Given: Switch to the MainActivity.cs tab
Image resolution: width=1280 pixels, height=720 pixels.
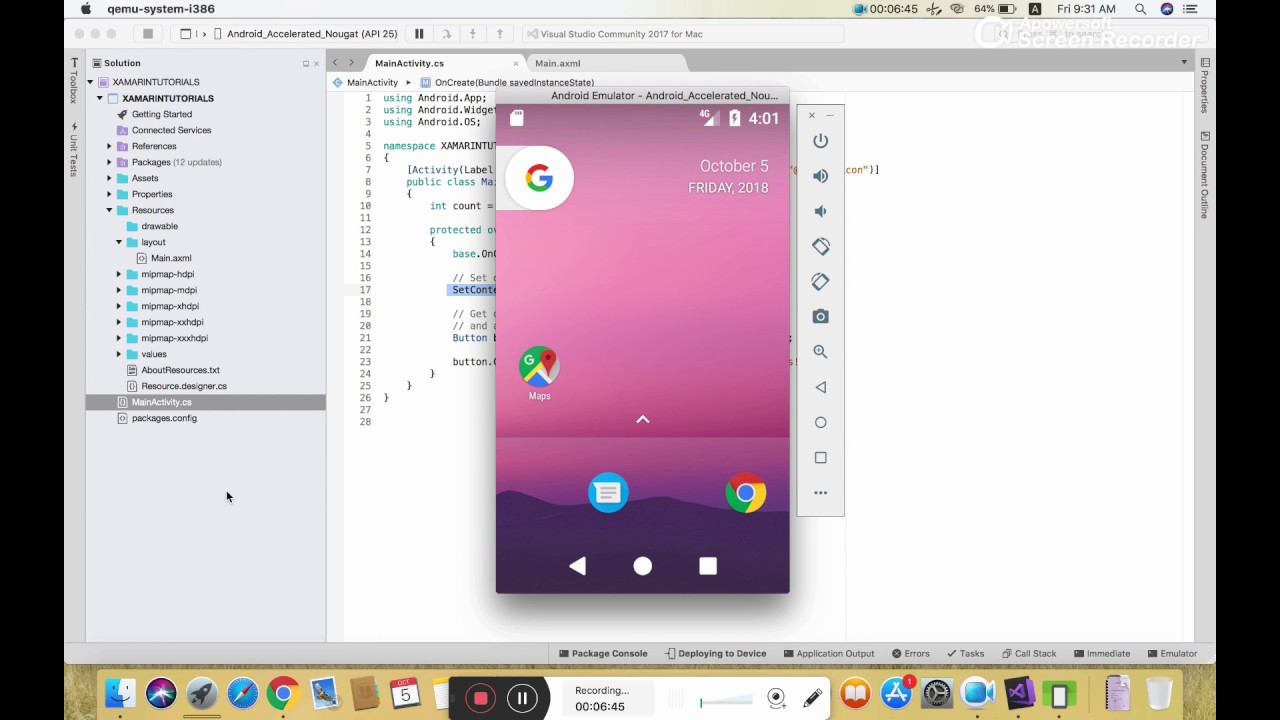Looking at the screenshot, I should (409, 63).
